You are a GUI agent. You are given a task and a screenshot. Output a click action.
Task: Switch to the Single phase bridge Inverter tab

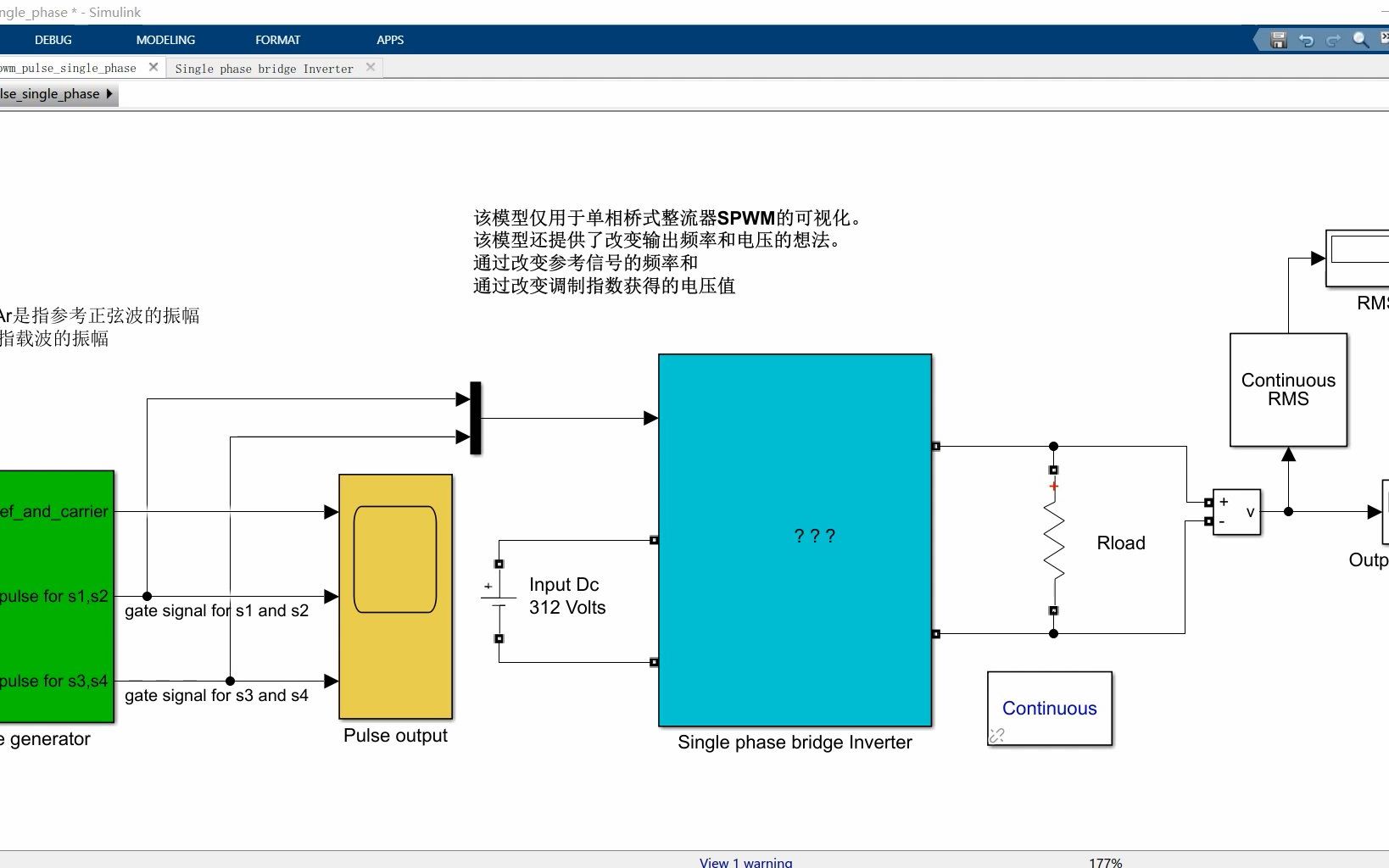264,68
